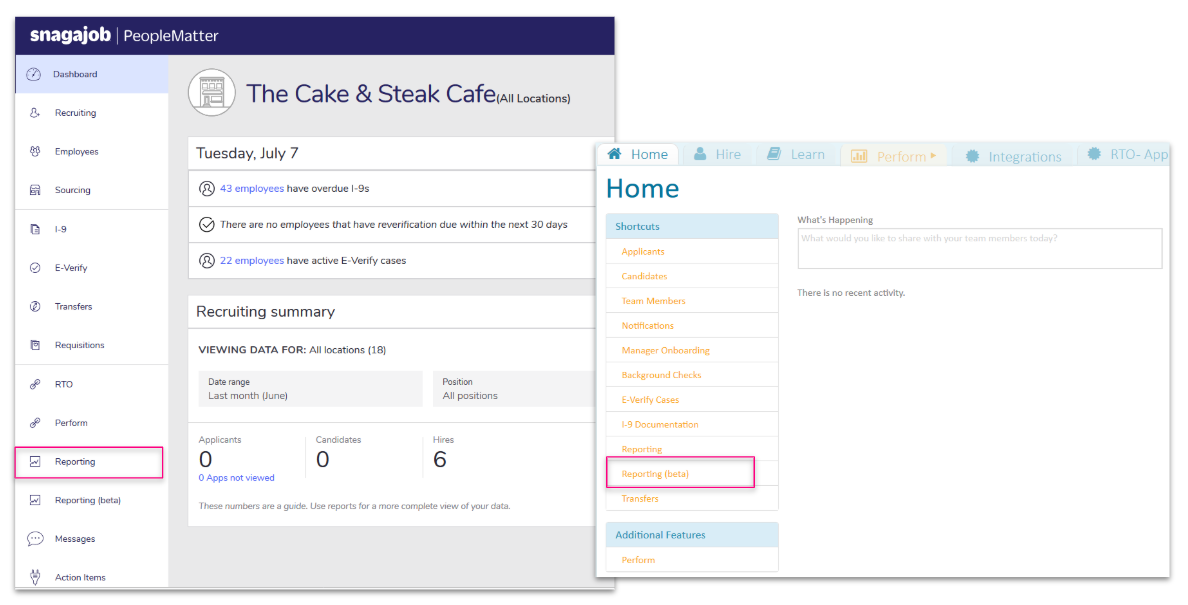Screen dimensions: 1188x605
Task: Click the Home house icon in tab bar
Action: click(x=614, y=154)
